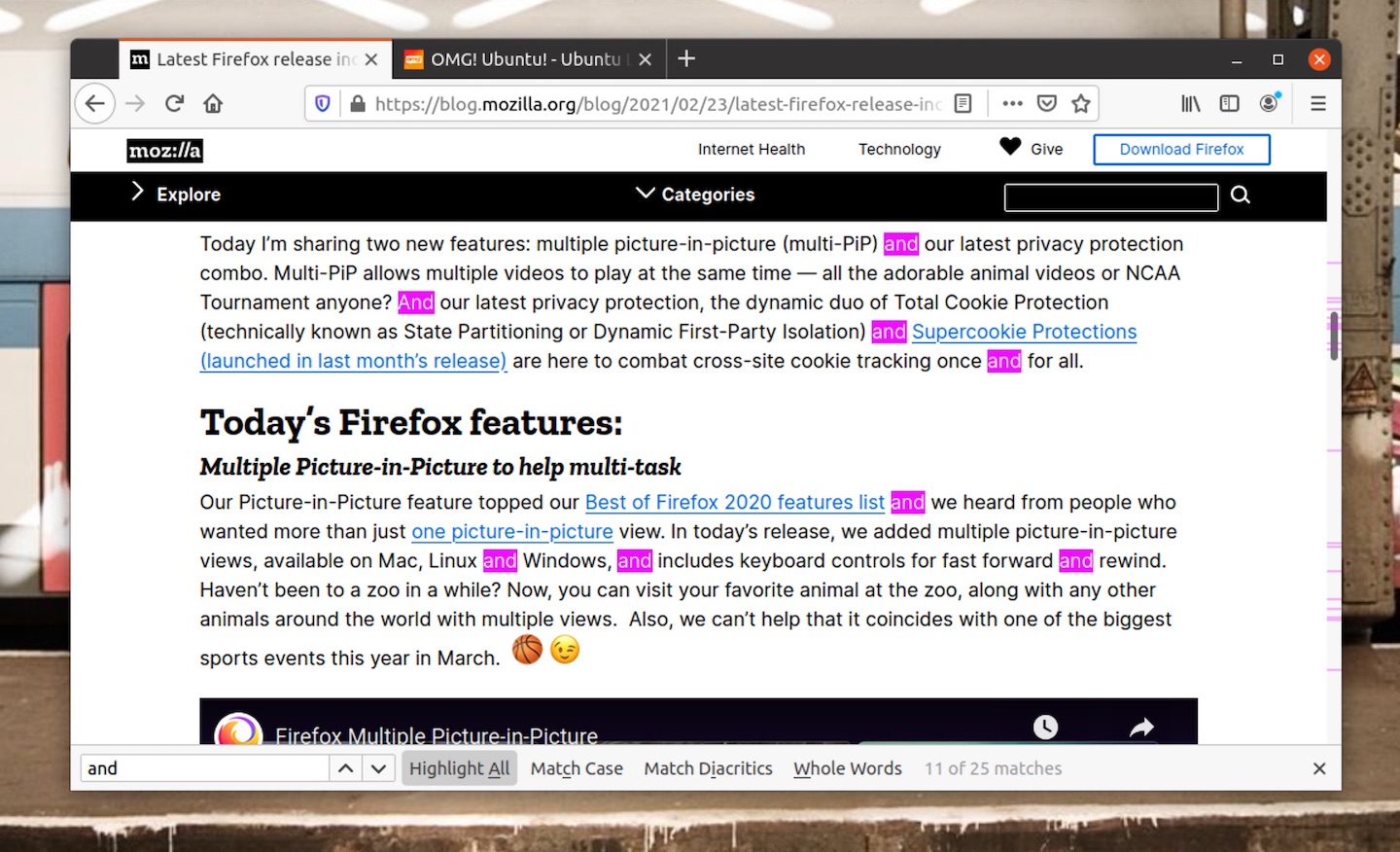
Task: Close the OMG! Ubuntu! tab
Action: (x=645, y=59)
